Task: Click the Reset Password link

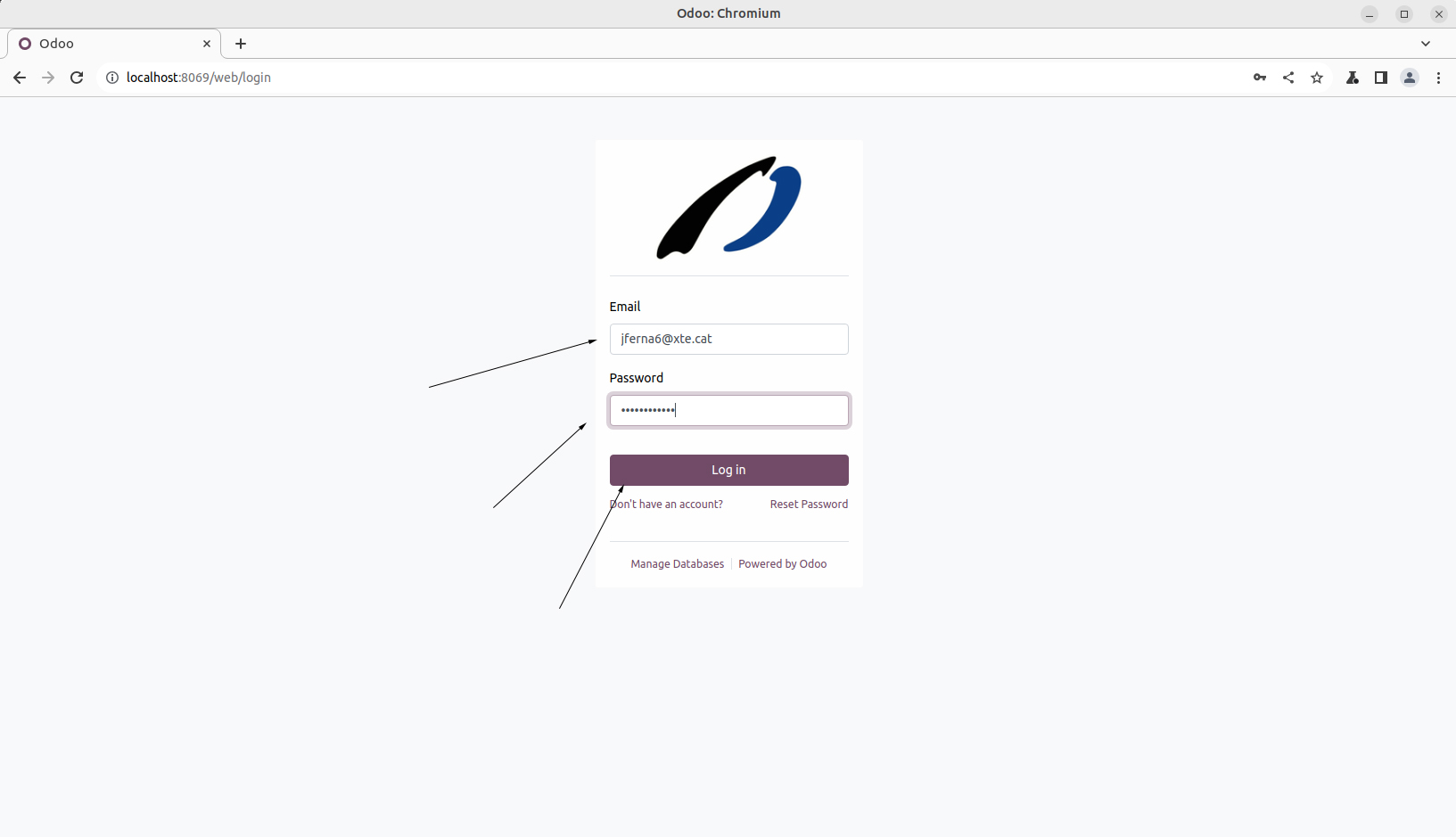Action: tap(809, 505)
